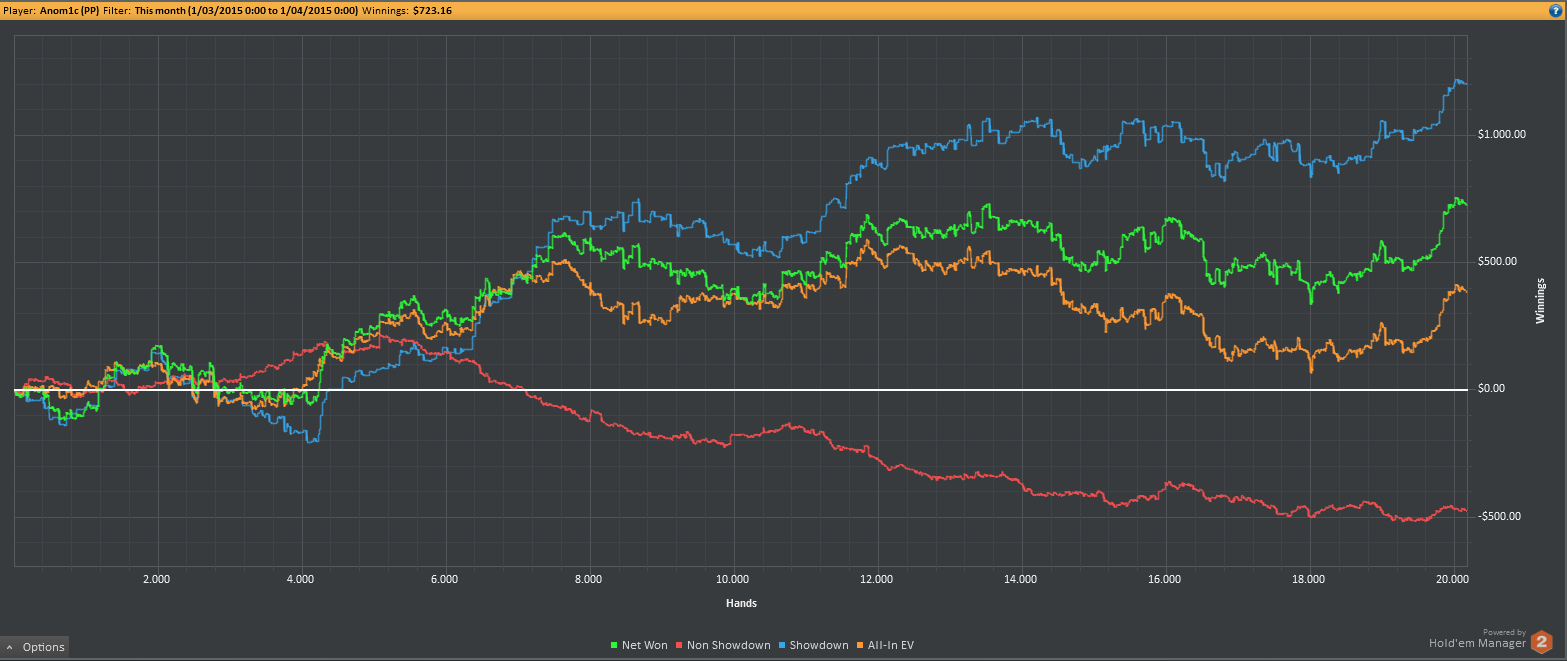This screenshot has width=1567, height=661.
Task: Click the $1,000.00 axis label
Action: click(x=1501, y=135)
